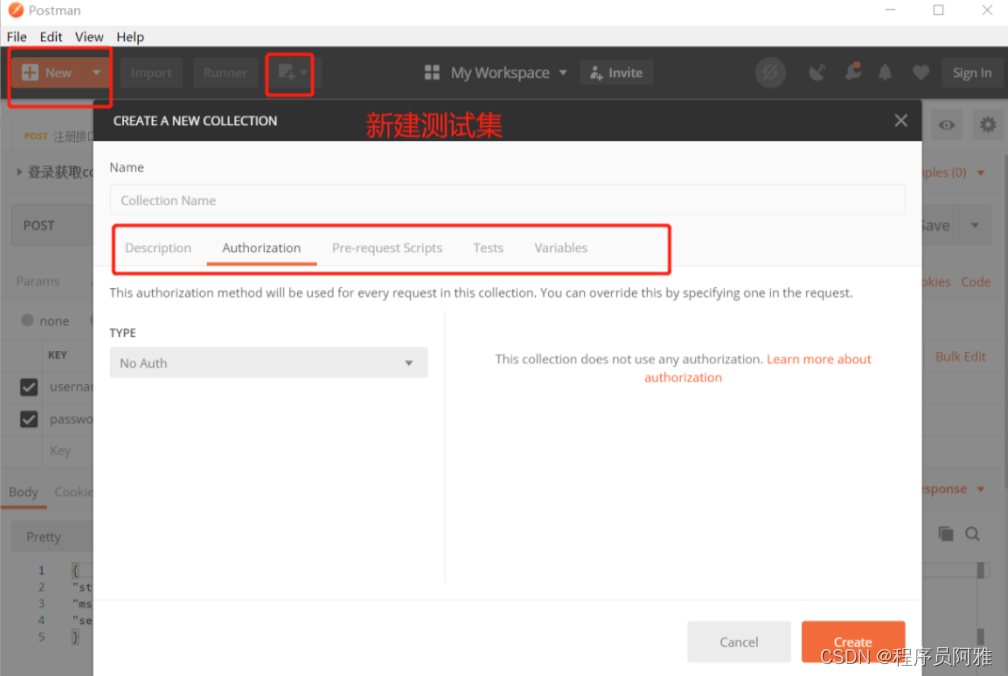The image size is (1008, 676).
Task: Click the Import button
Action: (151, 73)
